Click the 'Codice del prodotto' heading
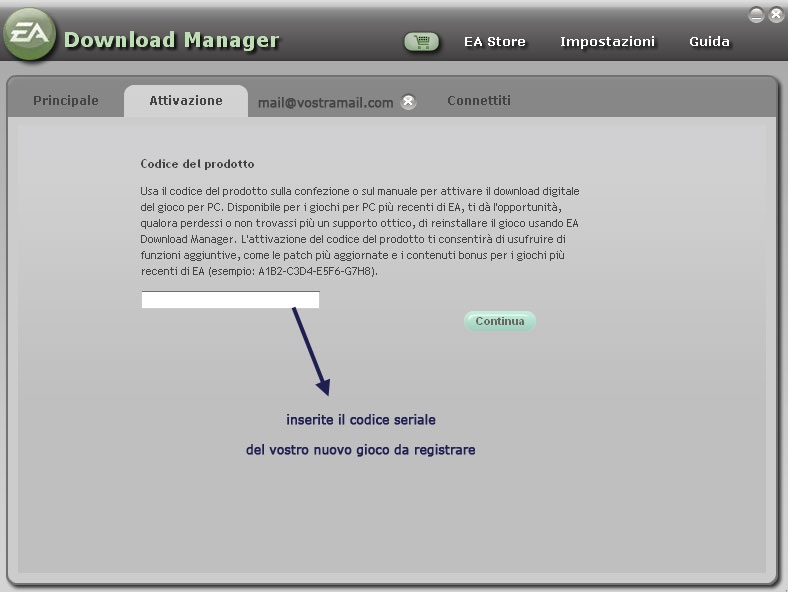The image size is (788, 592). pos(197,164)
